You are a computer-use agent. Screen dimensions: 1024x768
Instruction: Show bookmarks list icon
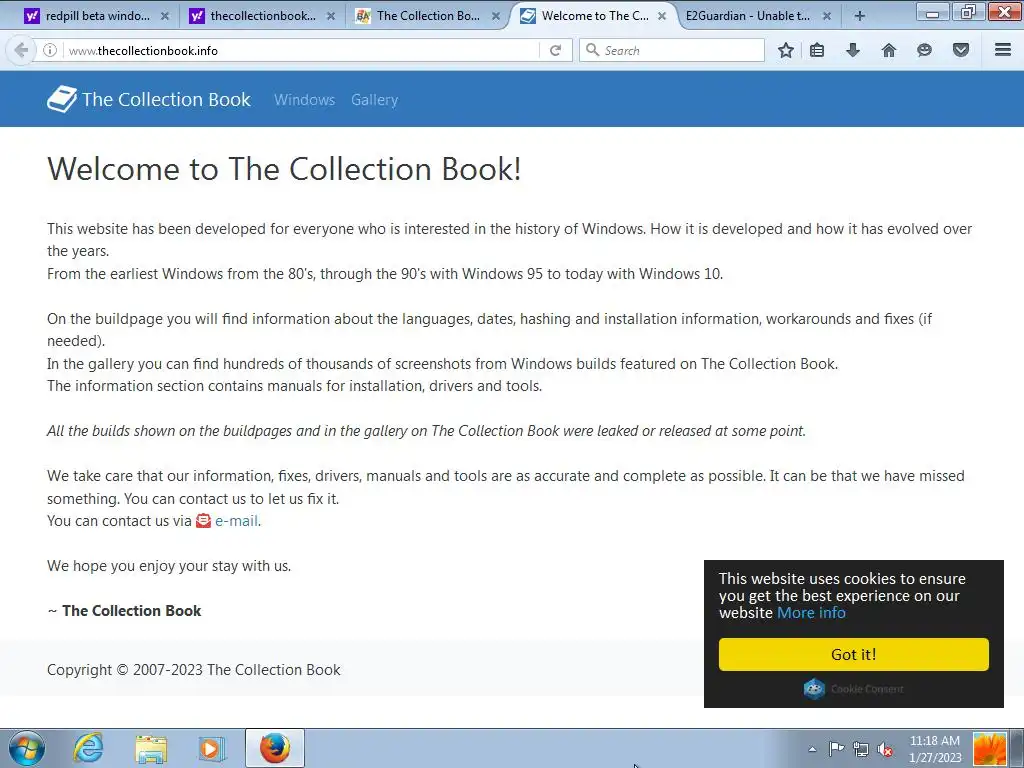click(x=817, y=50)
